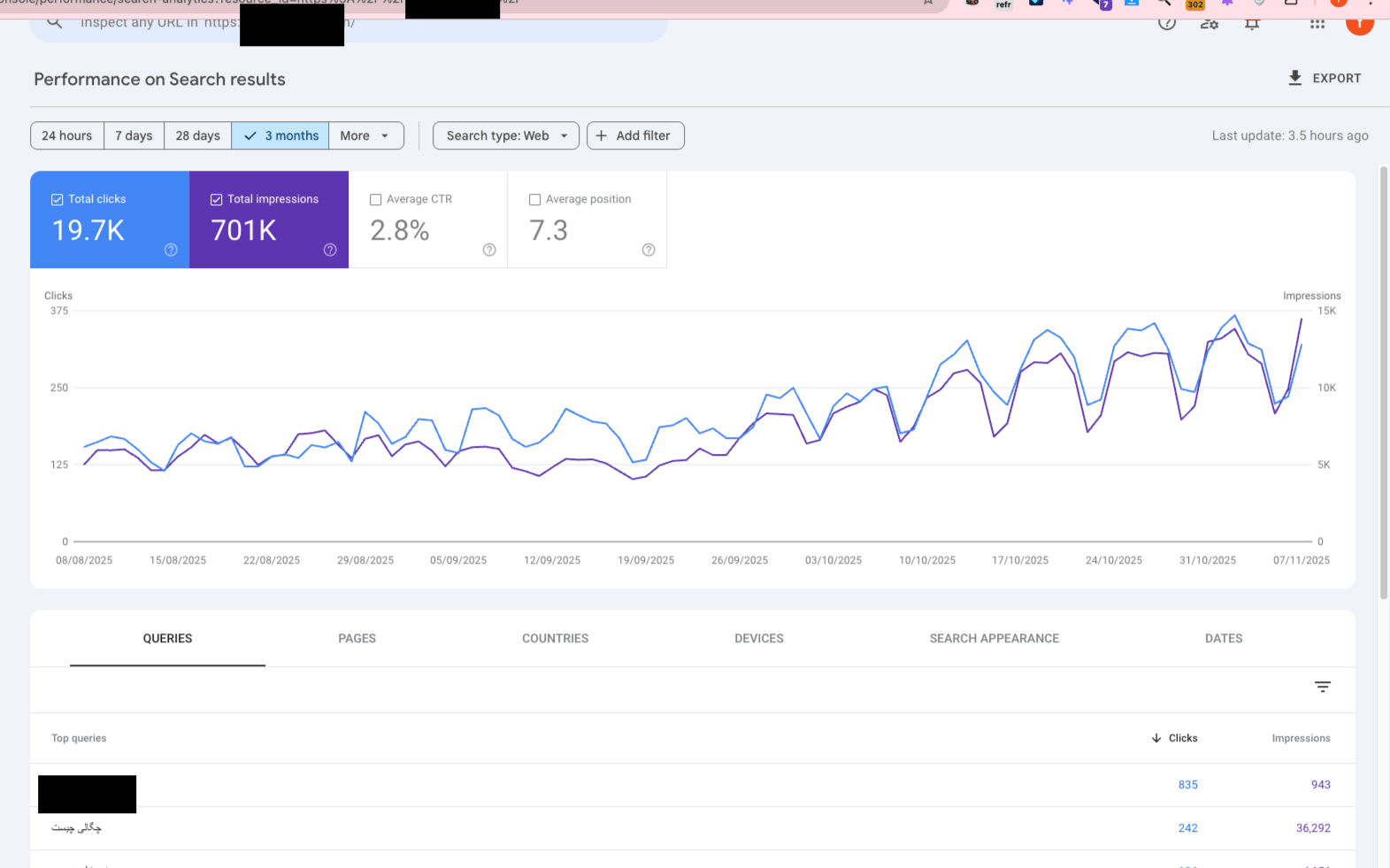The image size is (1390, 868).
Task: Click the magnifier icon in URL inspection bar
Action: tap(55, 22)
